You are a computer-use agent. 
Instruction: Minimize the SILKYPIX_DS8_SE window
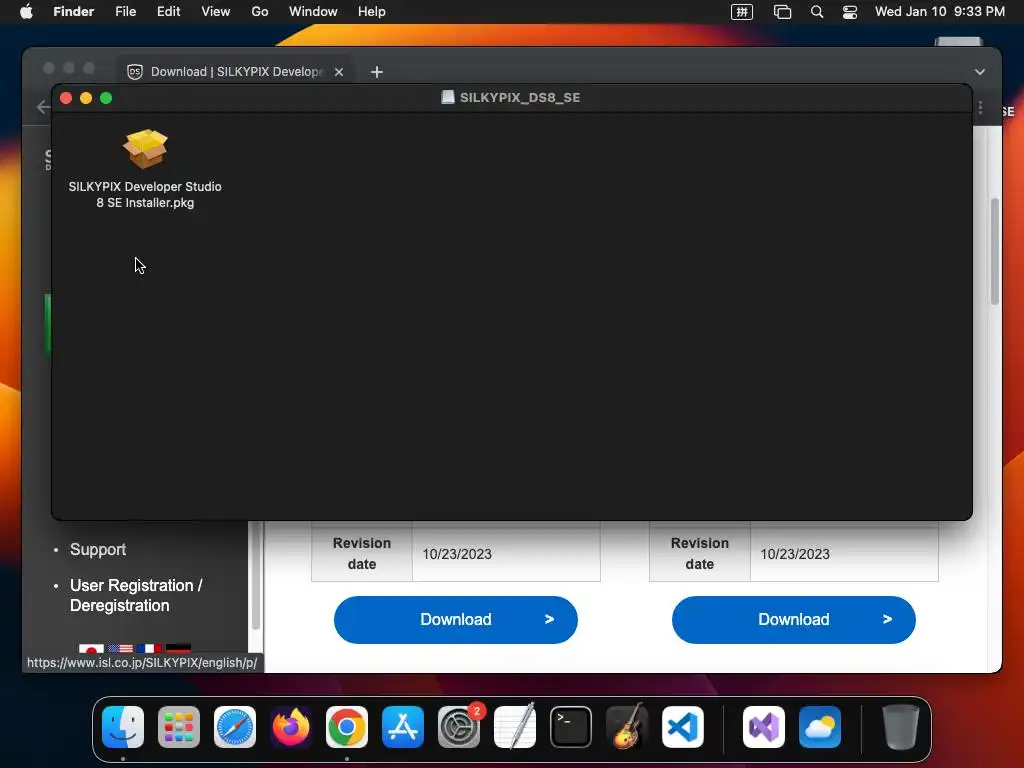86,98
